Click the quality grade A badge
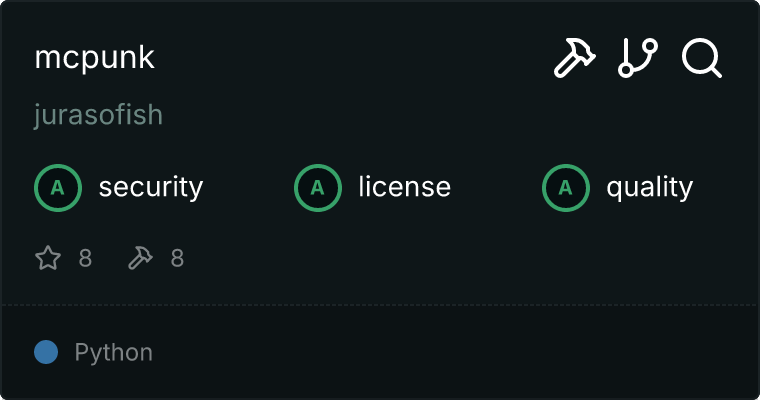The height and width of the screenshot is (400, 760). tap(566, 188)
